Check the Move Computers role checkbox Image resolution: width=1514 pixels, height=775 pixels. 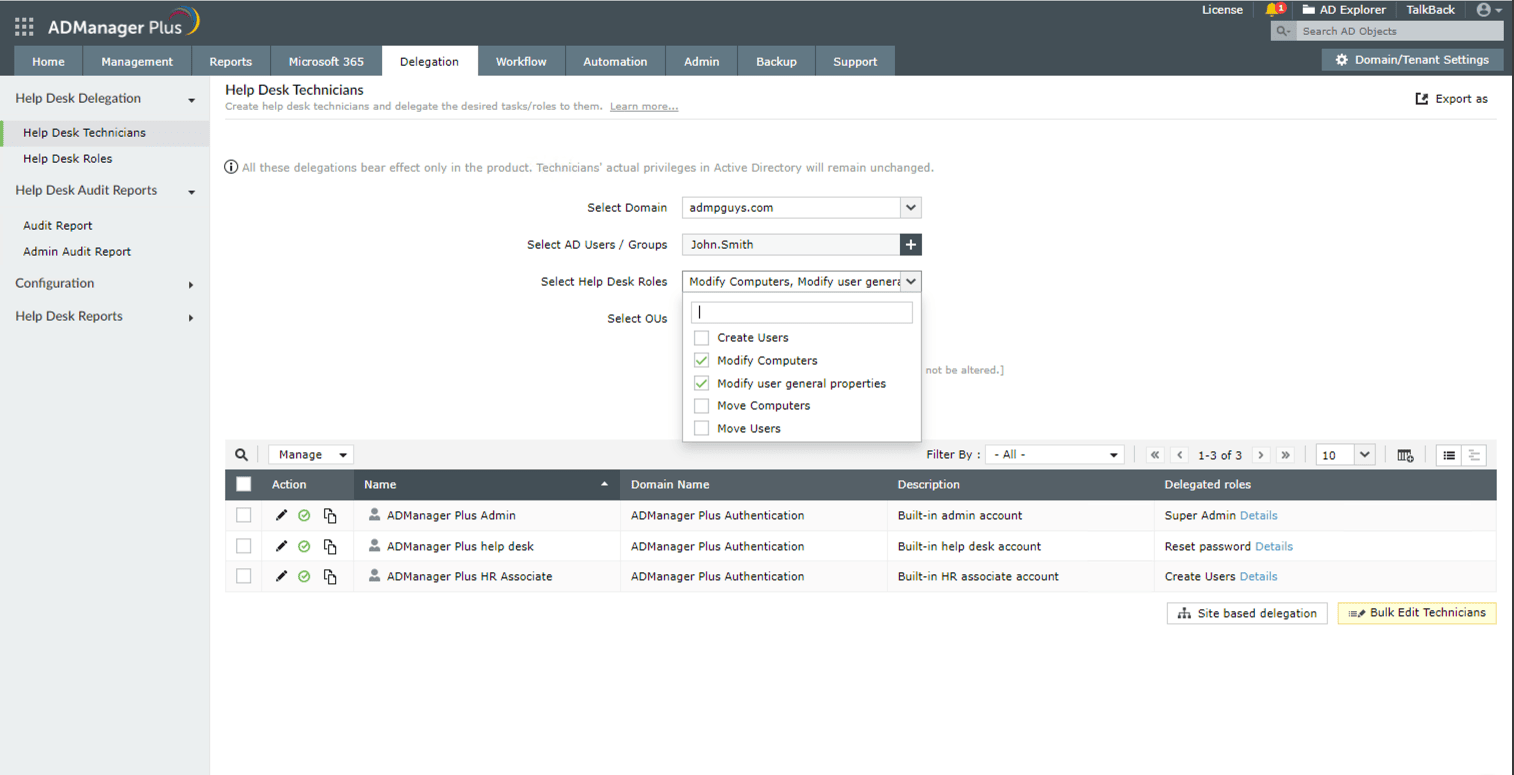pyautogui.click(x=701, y=406)
